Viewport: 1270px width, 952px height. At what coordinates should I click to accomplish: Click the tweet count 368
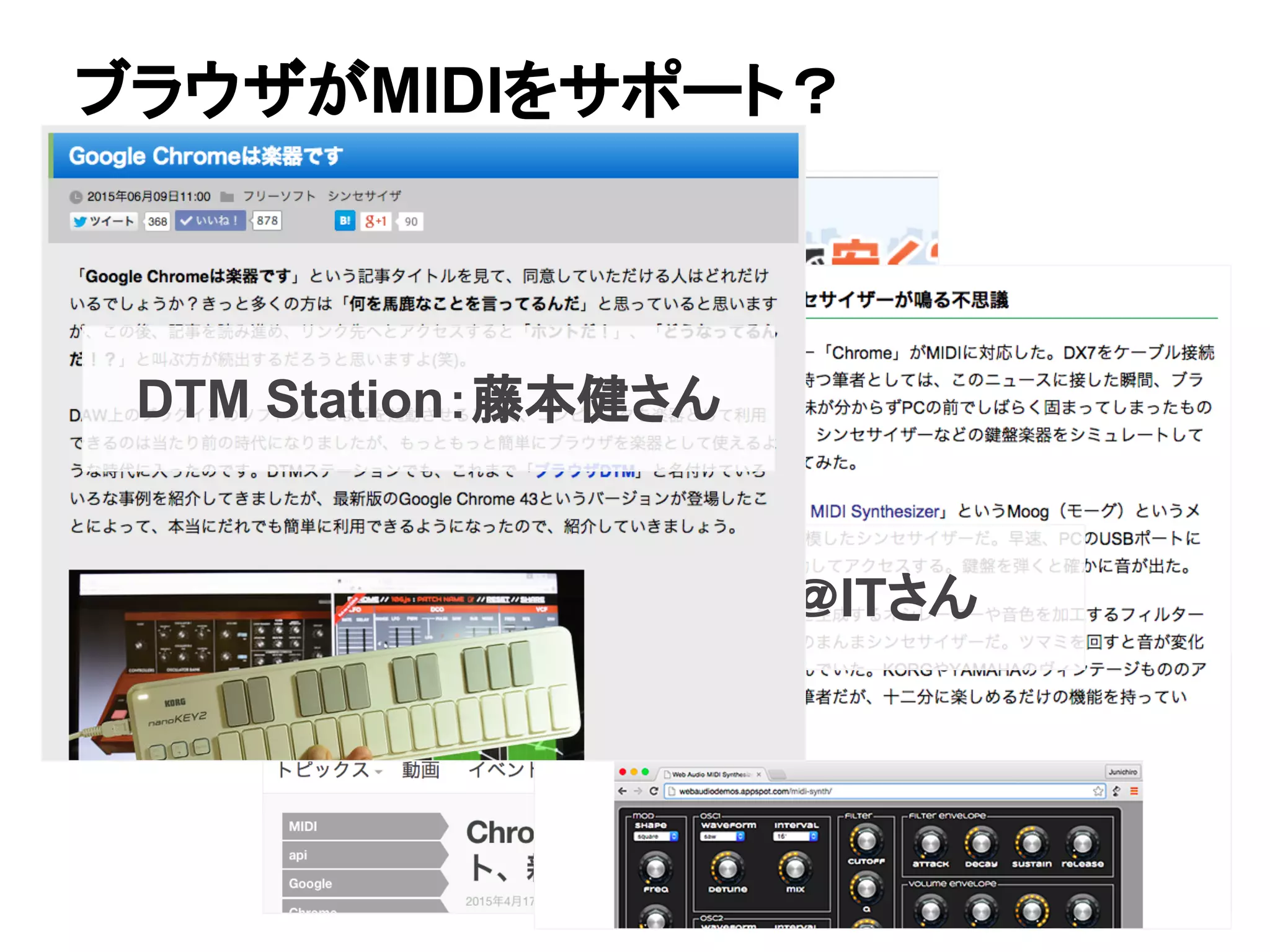(x=157, y=221)
